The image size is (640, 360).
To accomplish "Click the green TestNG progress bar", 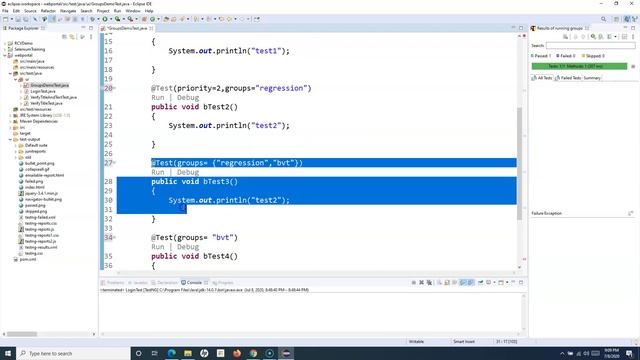I will coord(579,66).
